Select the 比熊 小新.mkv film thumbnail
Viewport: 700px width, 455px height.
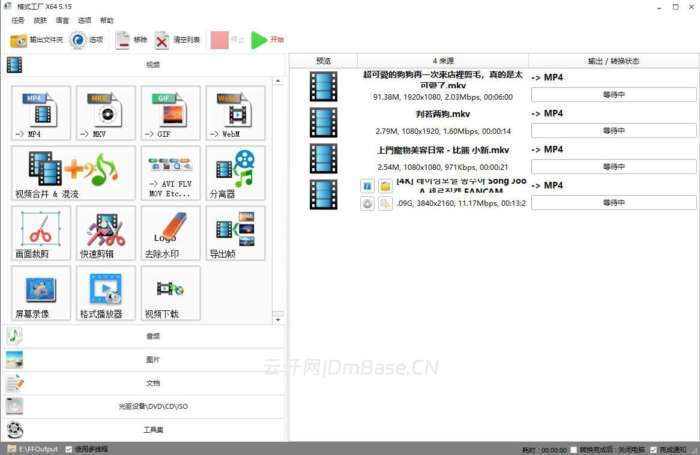[324, 159]
